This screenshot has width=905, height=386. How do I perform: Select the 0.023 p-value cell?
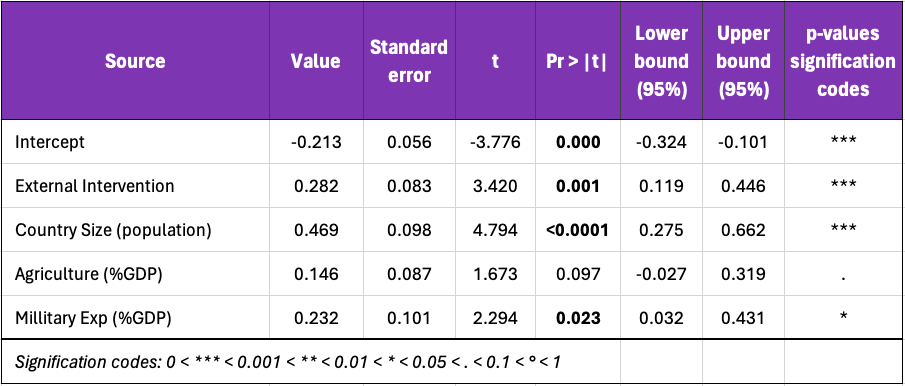coord(577,317)
